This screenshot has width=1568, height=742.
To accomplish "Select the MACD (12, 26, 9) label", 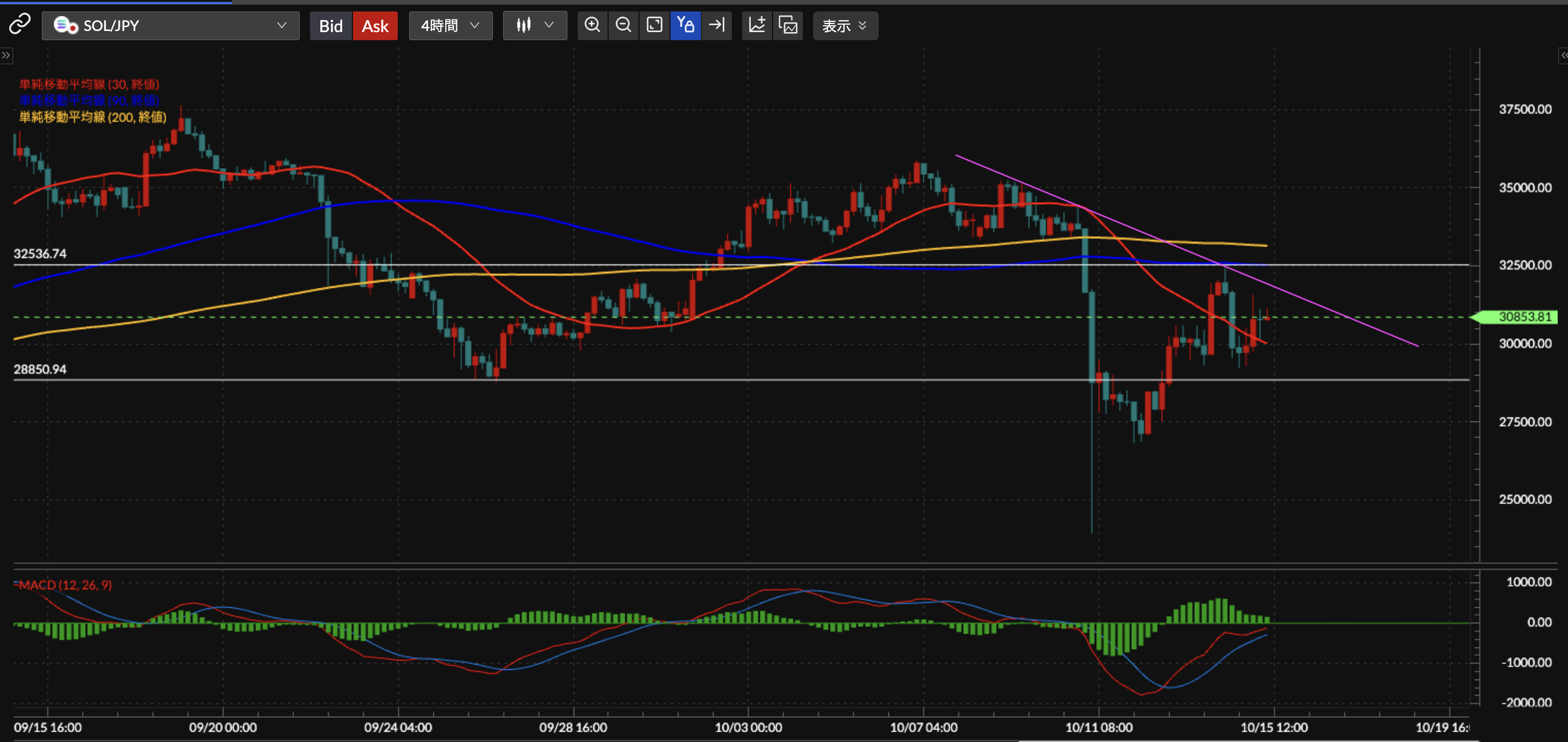I will (65, 585).
